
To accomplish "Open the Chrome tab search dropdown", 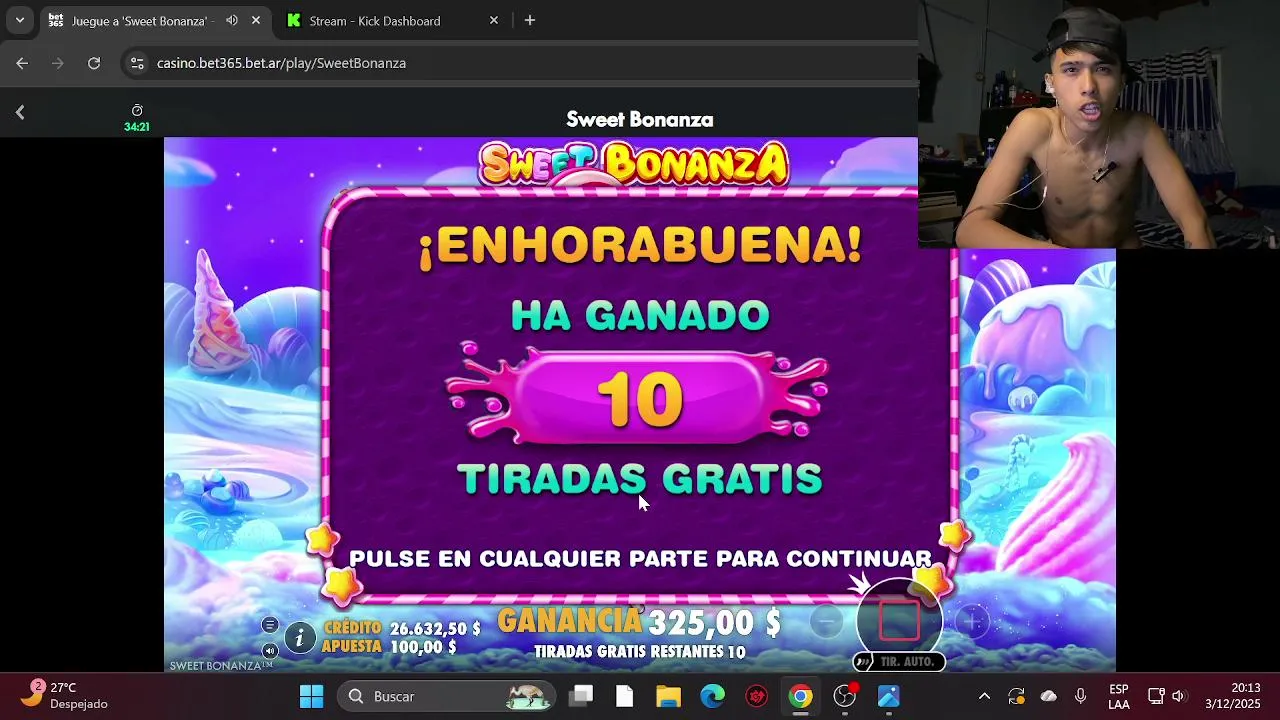I will pyautogui.click(x=19, y=20).
